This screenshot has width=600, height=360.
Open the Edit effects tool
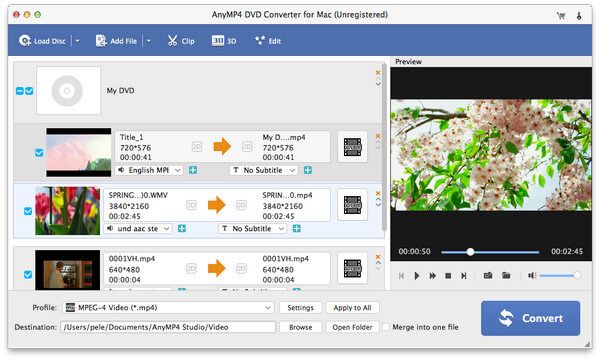pyautogui.click(x=268, y=41)
